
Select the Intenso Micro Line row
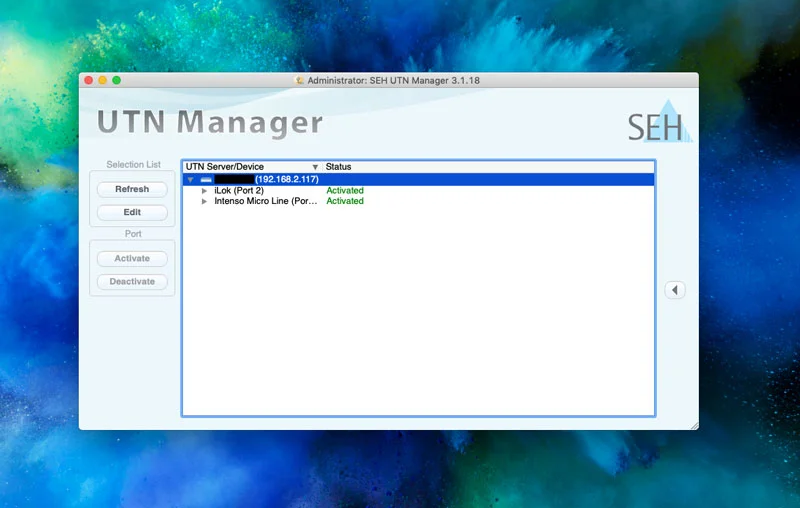[x=418, y=201]
